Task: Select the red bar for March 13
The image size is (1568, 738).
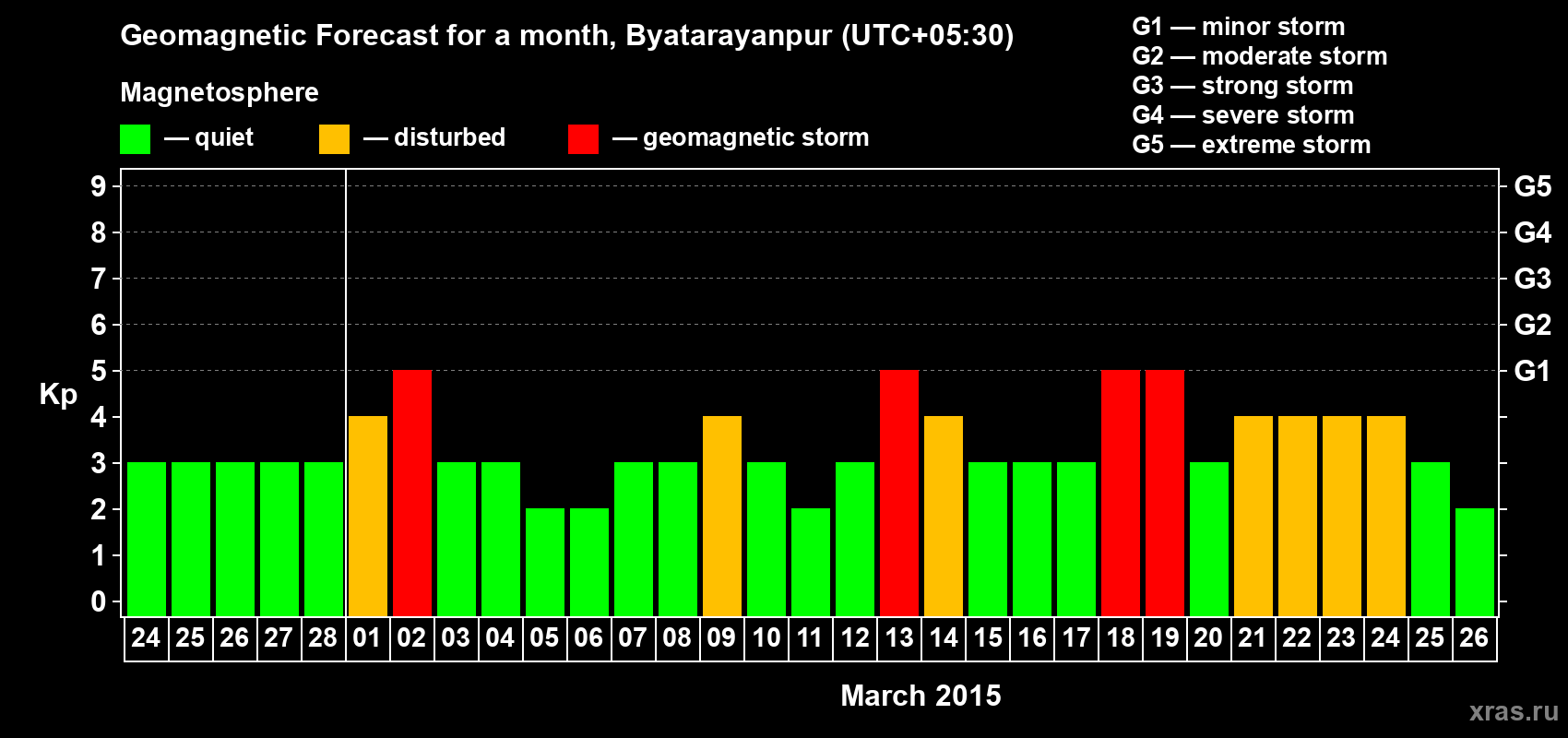Action: point(899,493)
